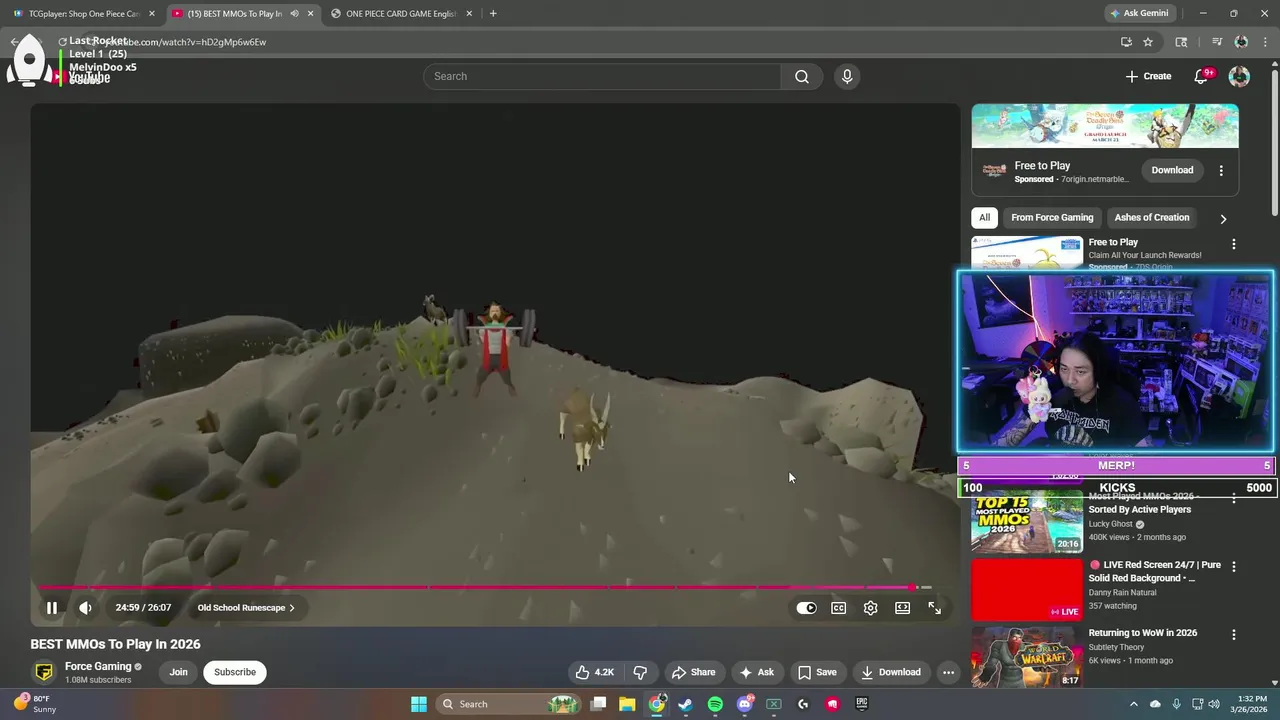Subscribe to Force Gaming

tap(235, 672)
